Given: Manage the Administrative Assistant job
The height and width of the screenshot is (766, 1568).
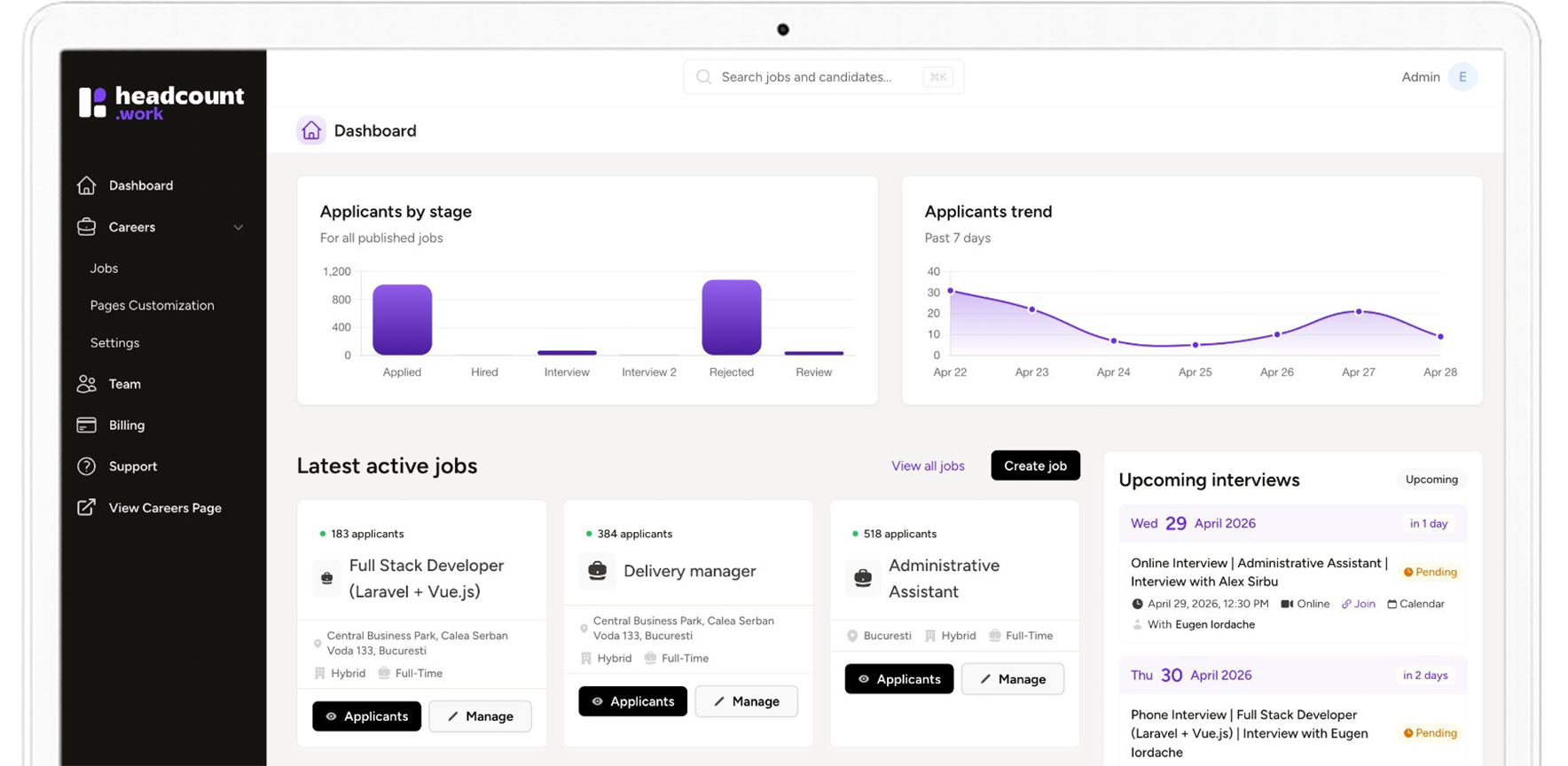Looking at the screenshot, I should [1012, 679].
